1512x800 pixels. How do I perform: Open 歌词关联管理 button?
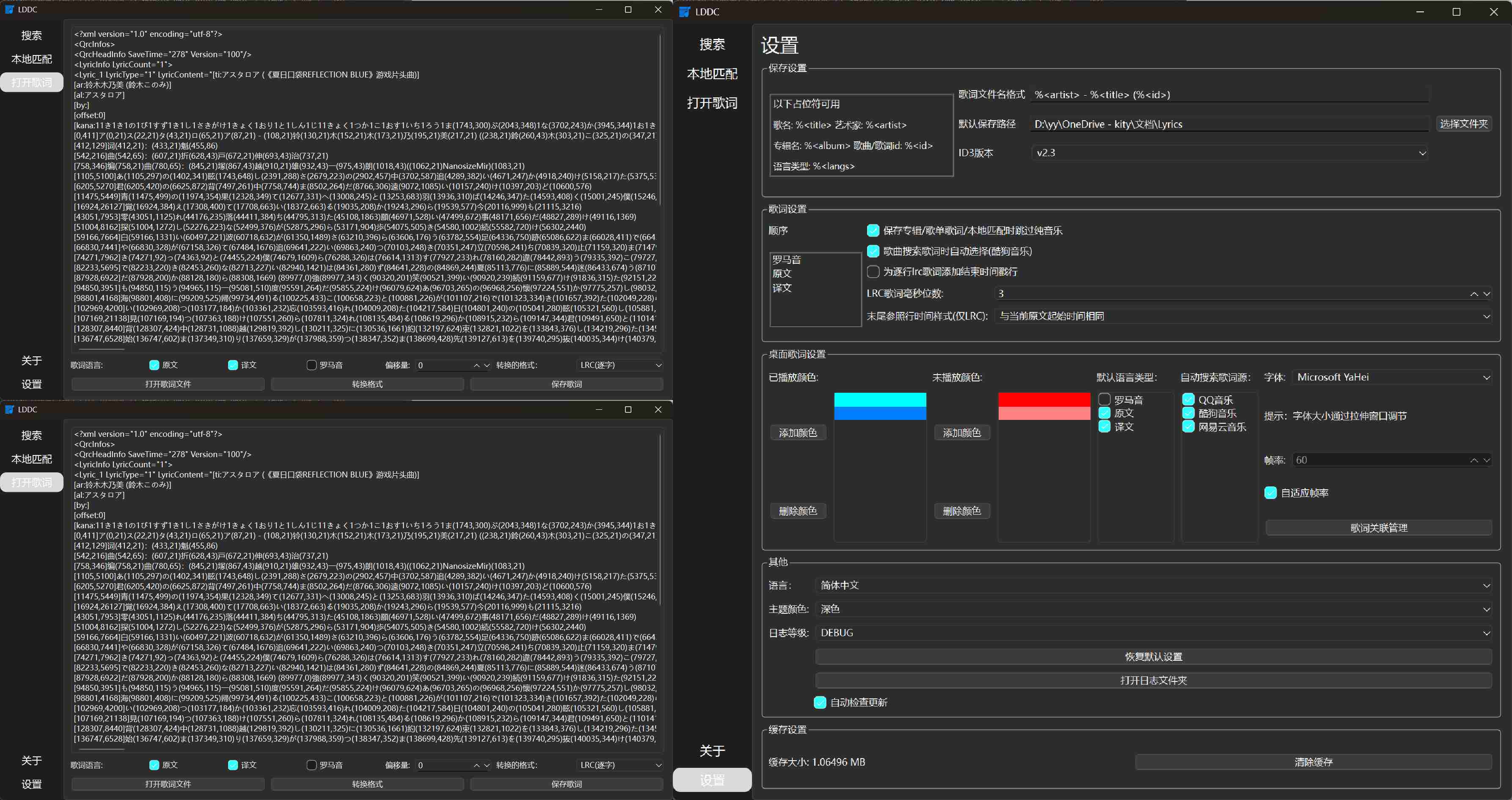[x=1379, y=528]
